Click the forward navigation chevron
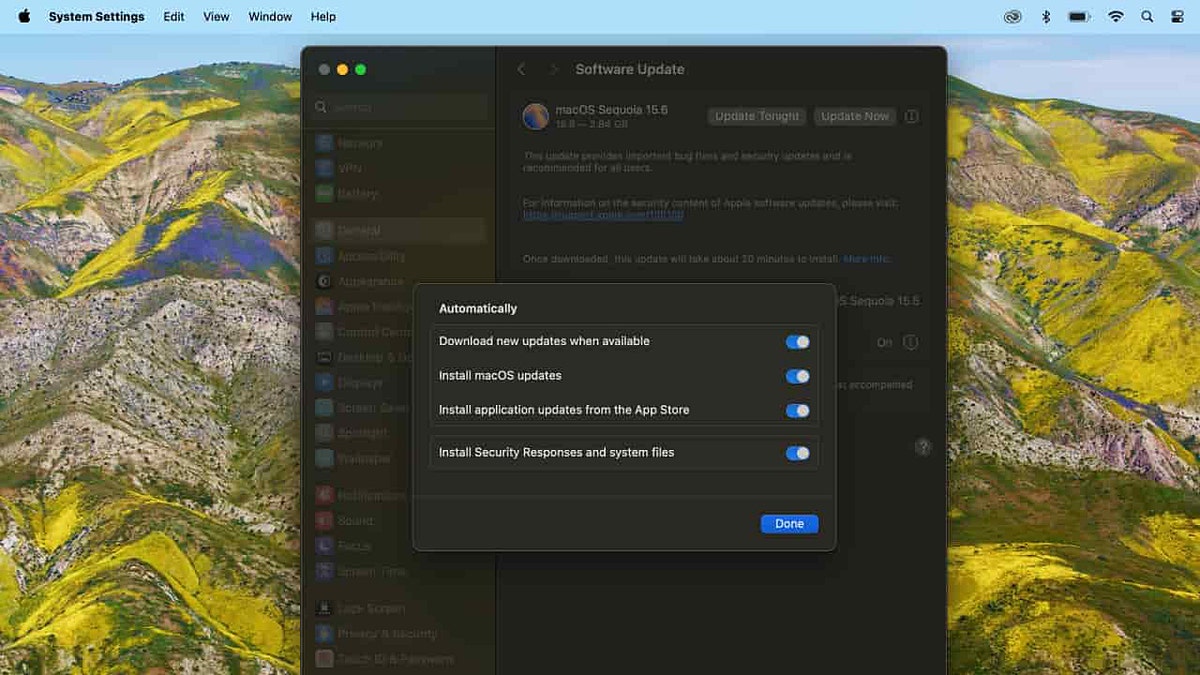Screen dimensions: 1200x675 click(x=553, y=69)
